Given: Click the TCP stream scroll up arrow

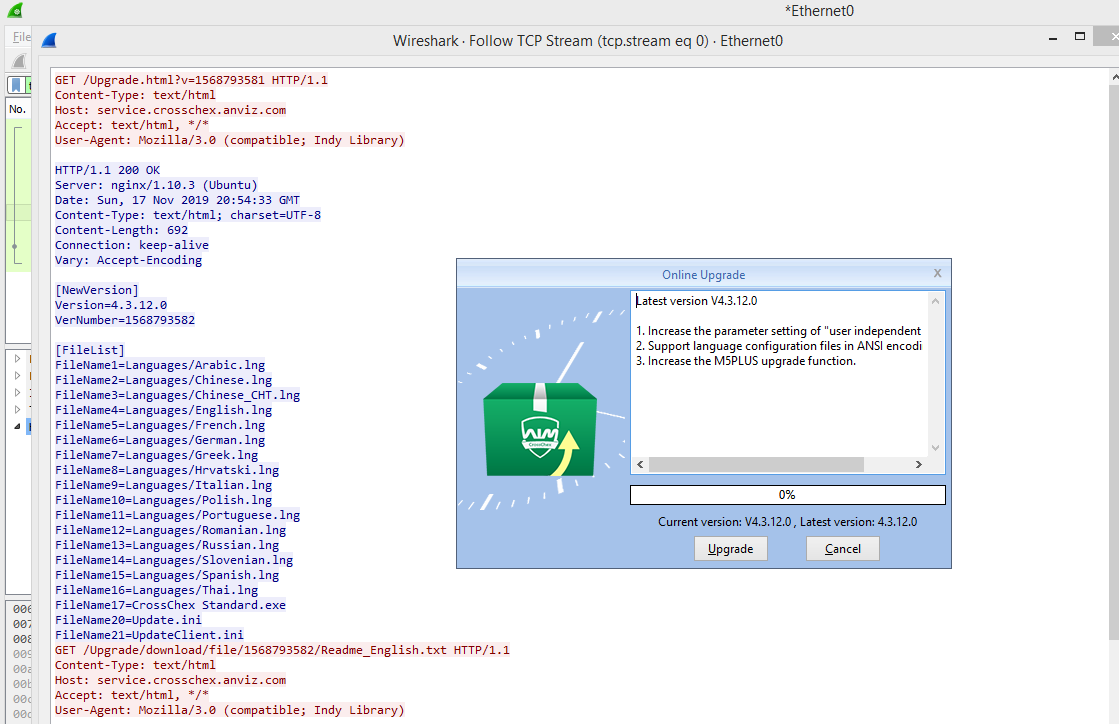Looking at the screenshot, I should tap(1115, 76).
